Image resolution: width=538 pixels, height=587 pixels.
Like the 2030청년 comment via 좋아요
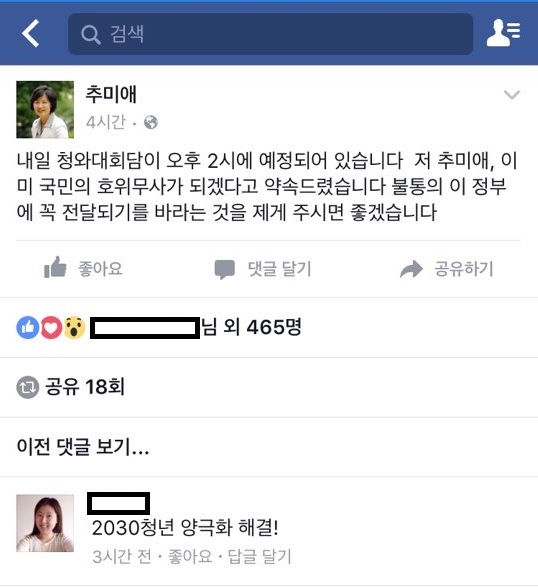point(190,556)
